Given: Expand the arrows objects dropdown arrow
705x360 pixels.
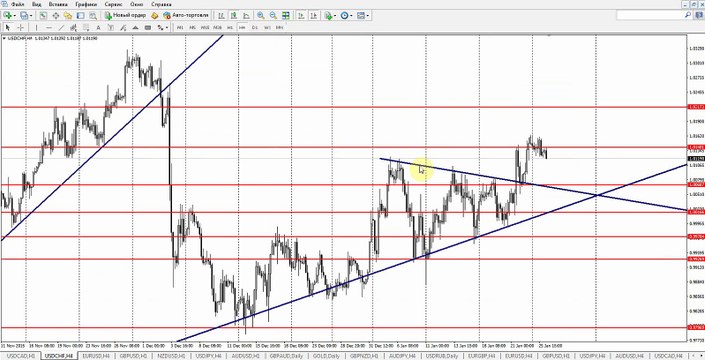Looking at the screenshot, I should coord(167,27).
